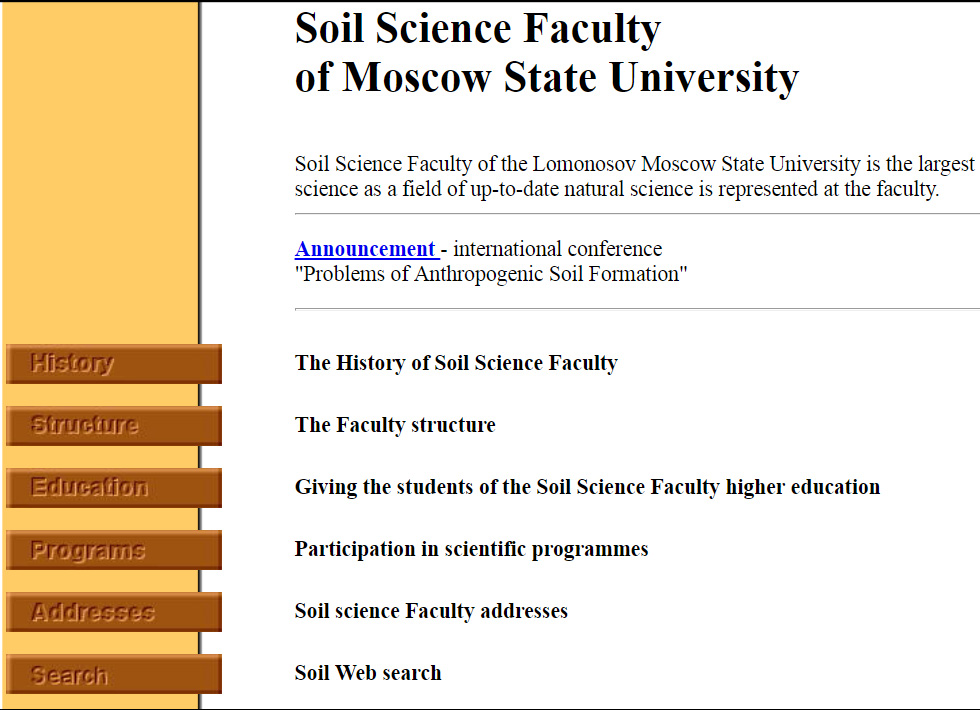Open the Addresses sidebar button
This screenshot has width=980, height=710.
pyautogui.click(x=114, y=611)
